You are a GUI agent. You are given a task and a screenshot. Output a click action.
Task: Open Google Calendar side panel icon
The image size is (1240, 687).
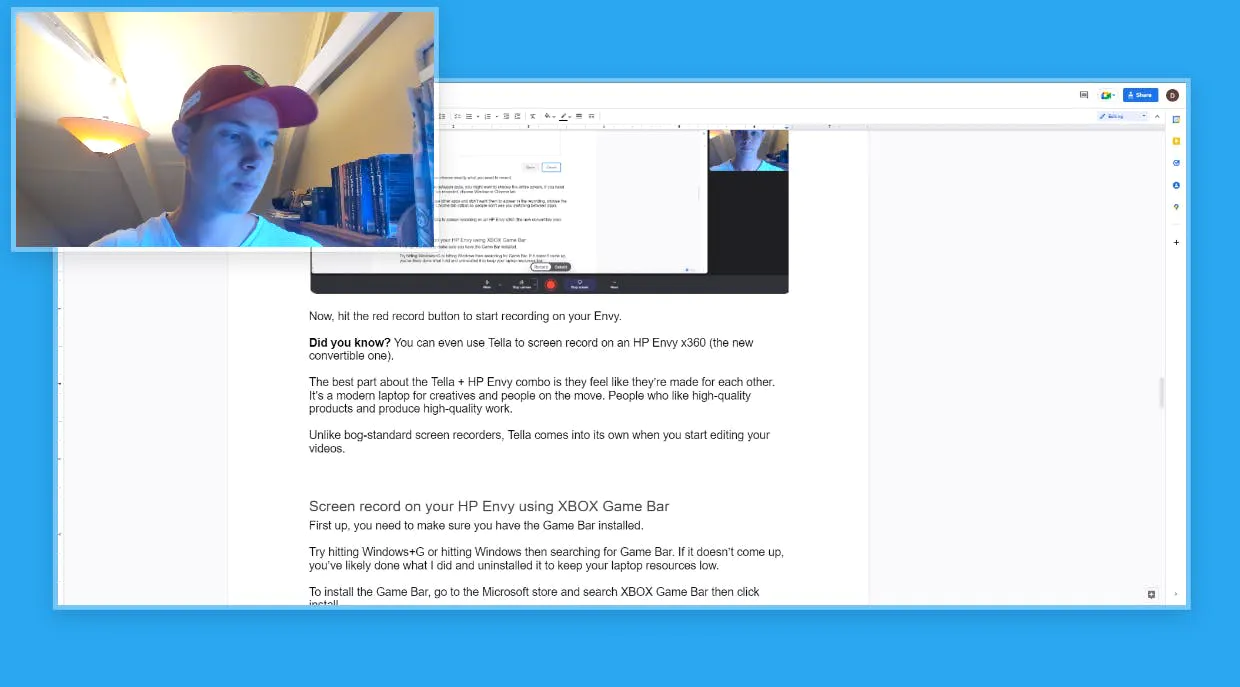[1176, 119]
